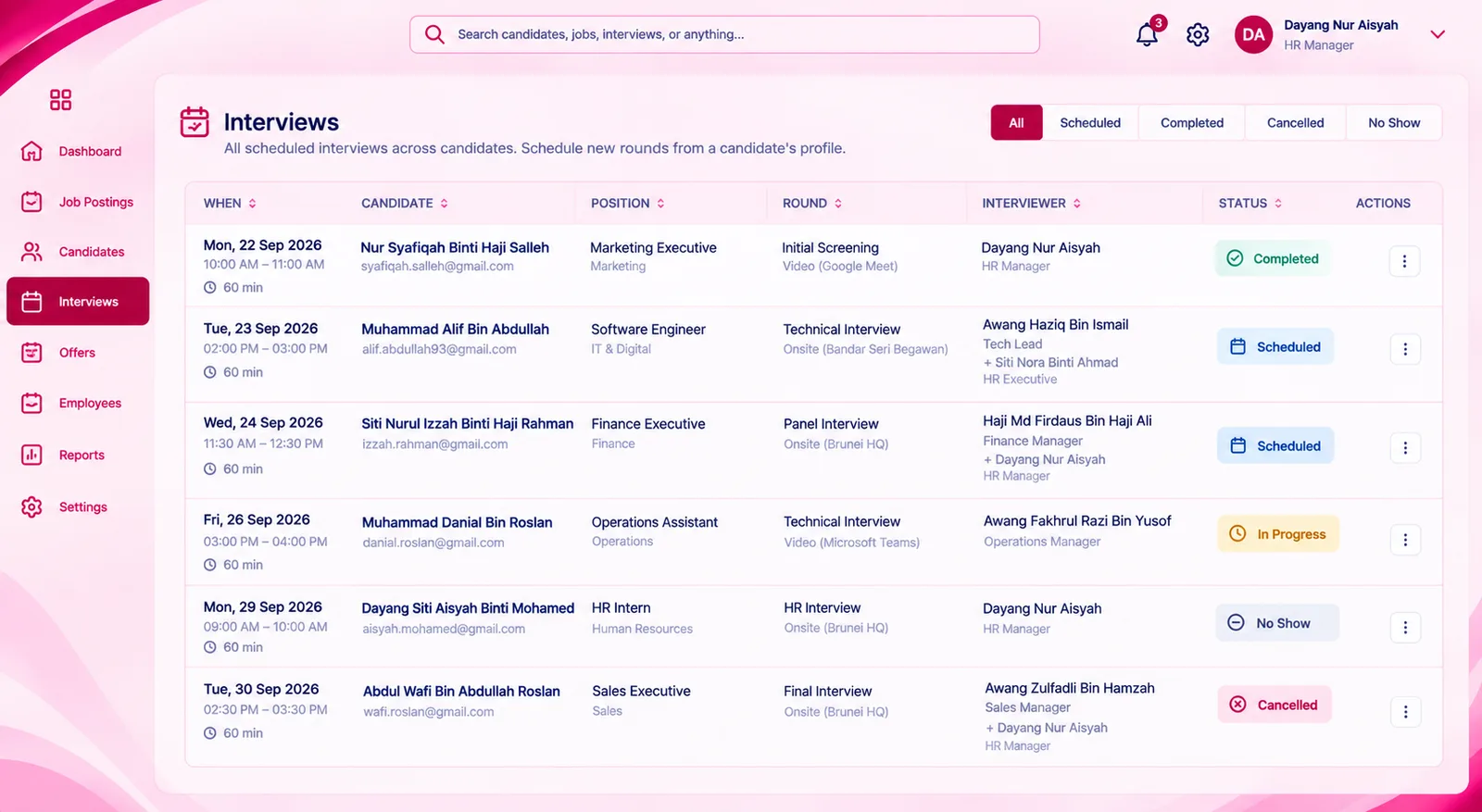Open actions menu for Abdul Wafi row
Image resolution: width=1482 pixels, height=812 pixels.
(1405, 712)
